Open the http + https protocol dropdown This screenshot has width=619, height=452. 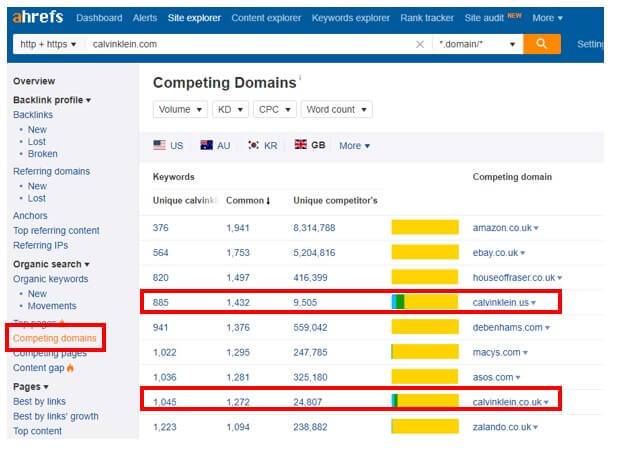click(x=49, y=45)
